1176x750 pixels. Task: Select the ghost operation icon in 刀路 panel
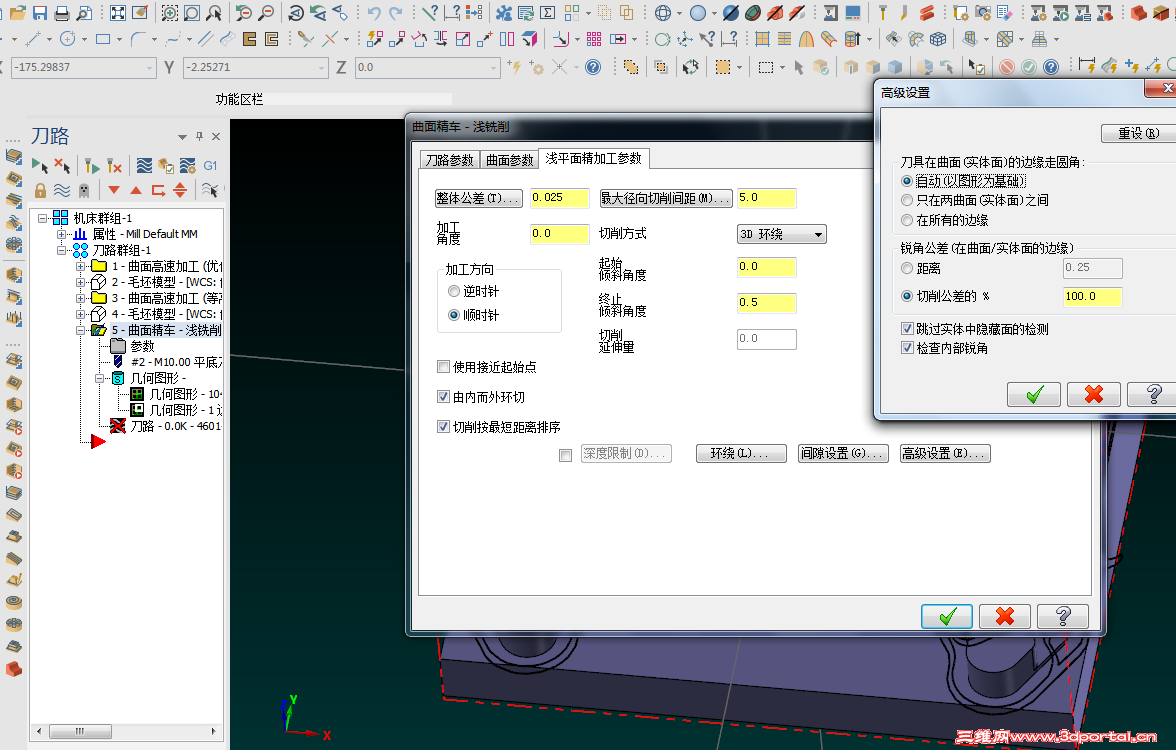pos(84,190)
